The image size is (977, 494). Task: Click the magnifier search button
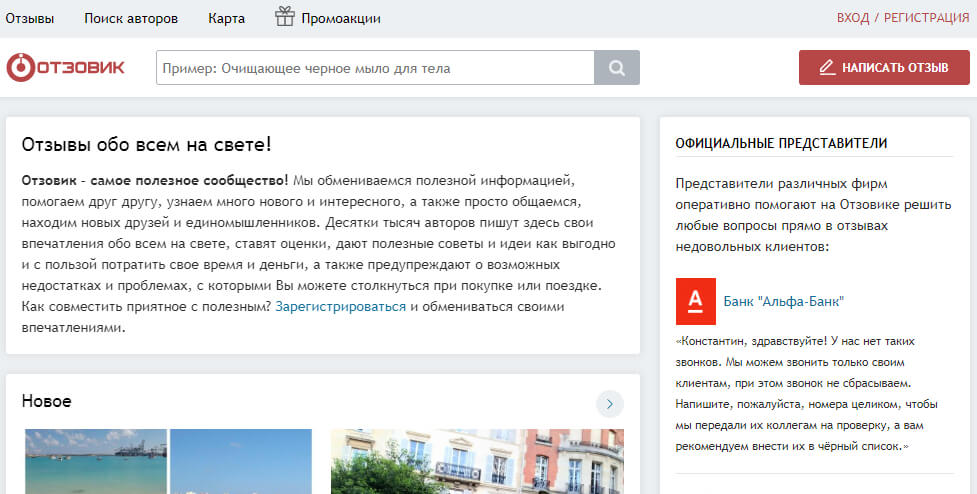point(617,68)
